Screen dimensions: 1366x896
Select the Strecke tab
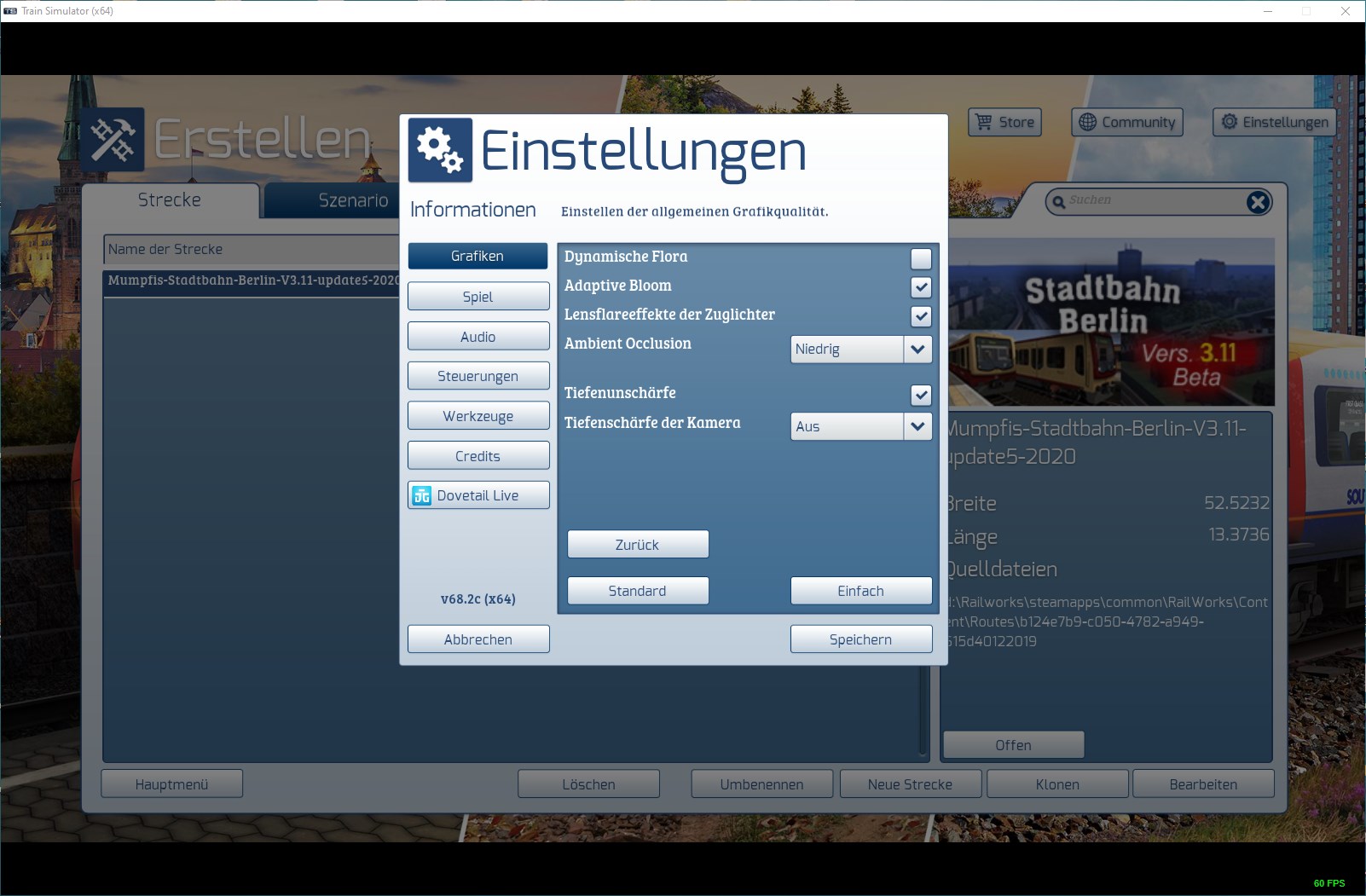pyautogui.click(x=171, y=200)
